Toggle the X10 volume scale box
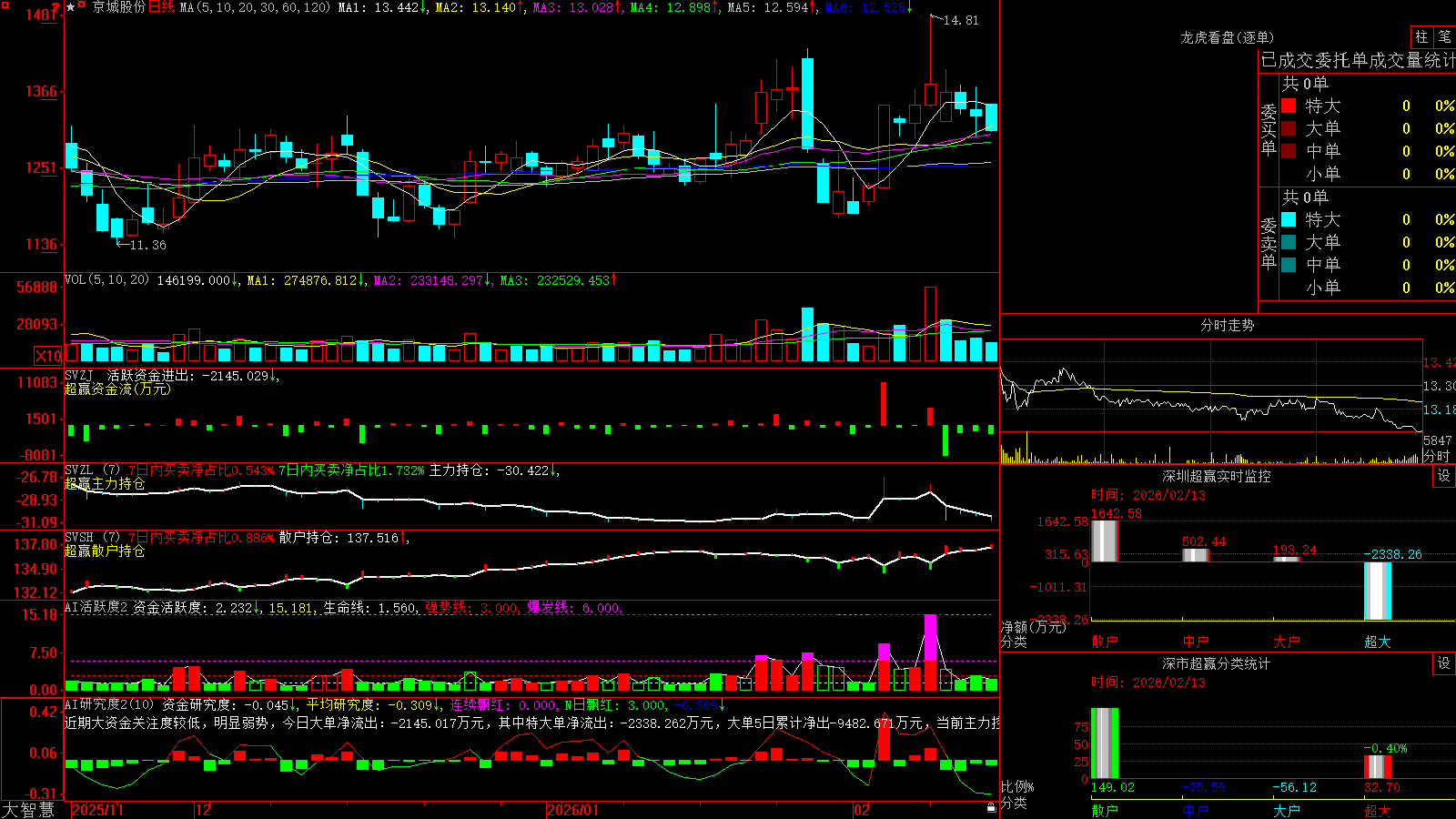Image resolution: width=1456 pixels, height=819 pixels. click(48, 356)
